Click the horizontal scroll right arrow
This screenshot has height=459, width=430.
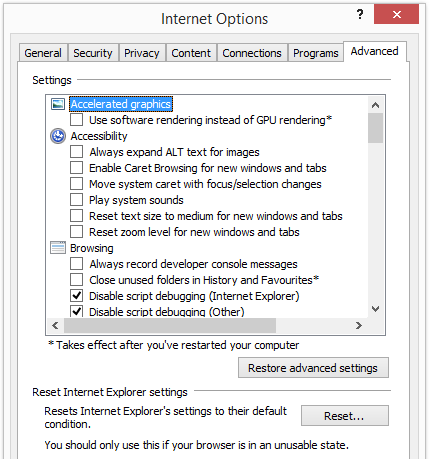358,325
